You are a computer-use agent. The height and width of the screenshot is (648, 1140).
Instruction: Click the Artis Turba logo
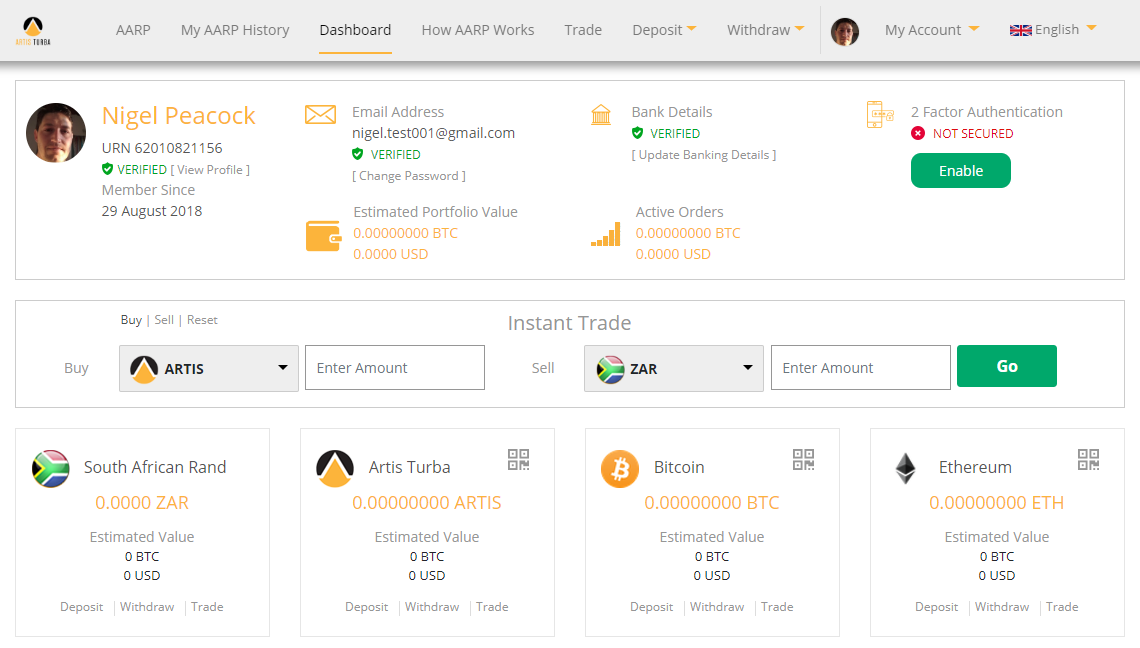coord(33,31)
